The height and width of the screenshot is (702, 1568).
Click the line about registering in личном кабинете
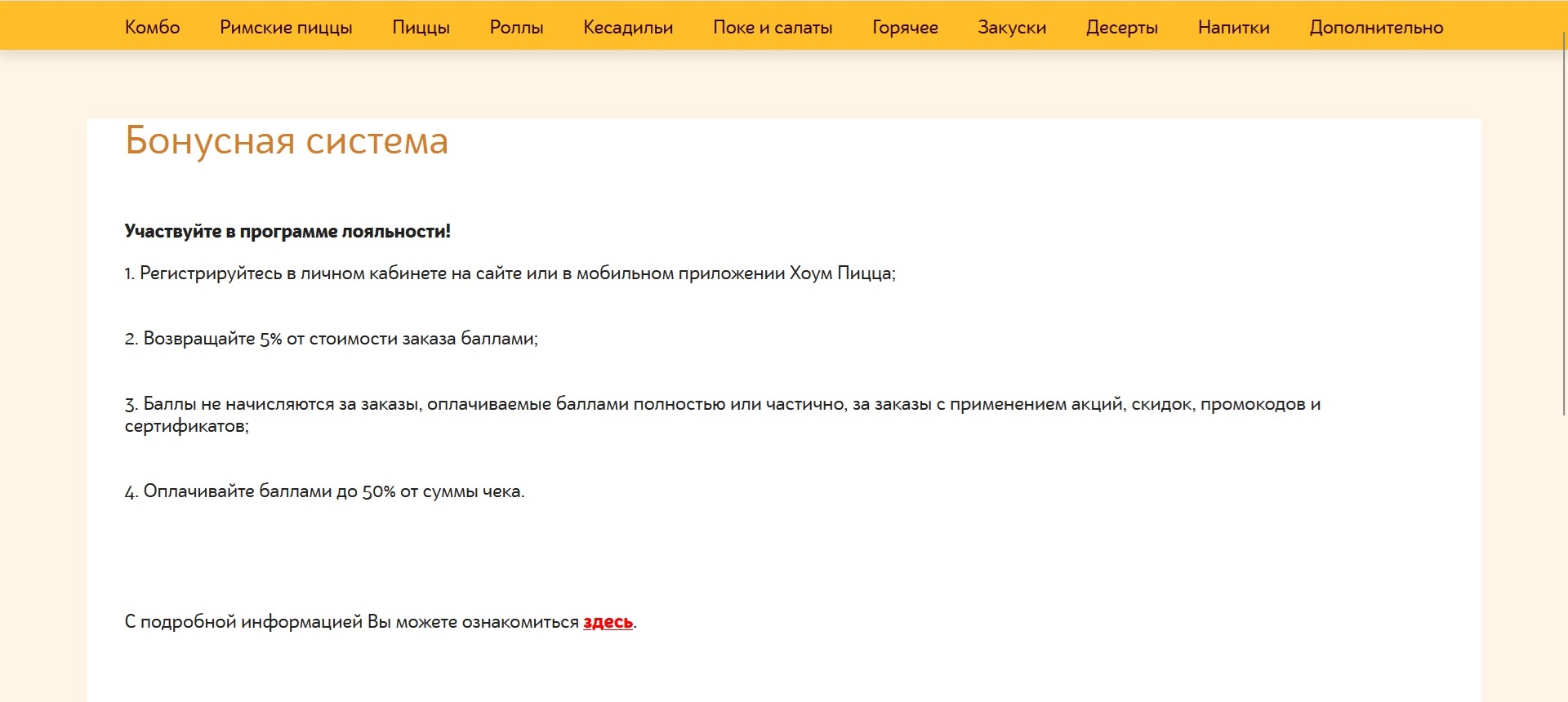[x=510, y=273]
